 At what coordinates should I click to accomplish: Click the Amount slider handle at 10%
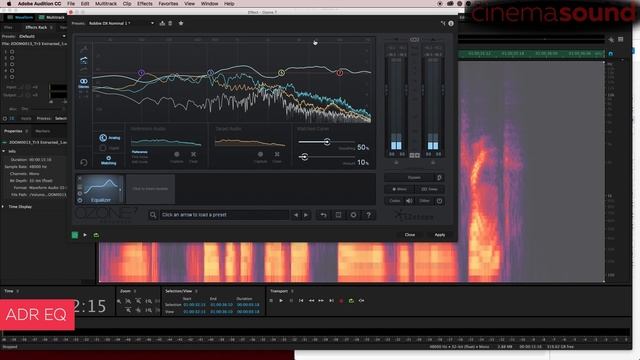tap(304, 157)
